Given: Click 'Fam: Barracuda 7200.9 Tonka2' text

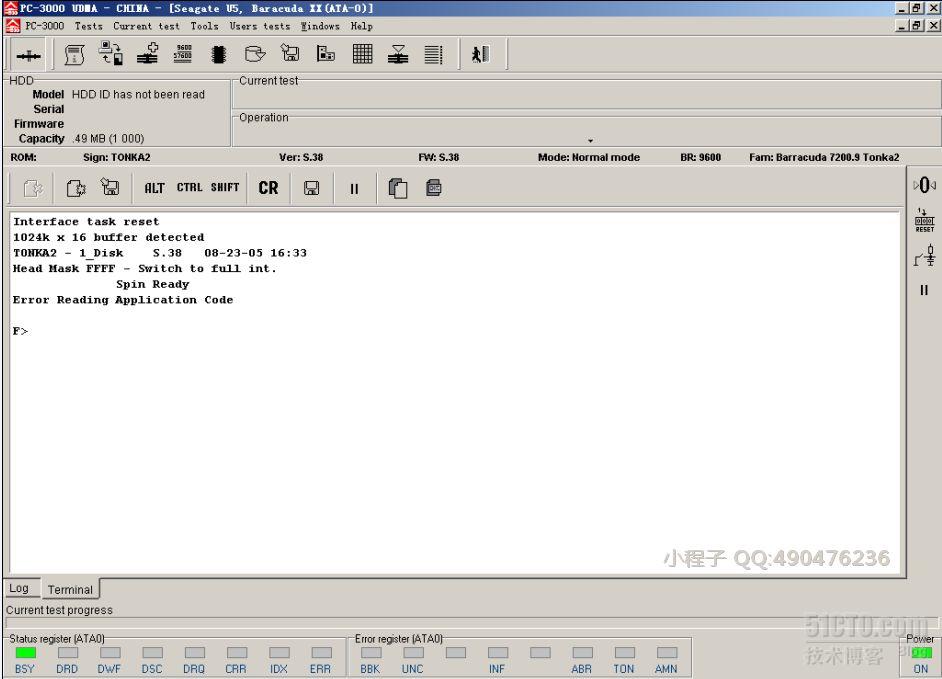Looking at the screenshot, I should coord(824,157).
